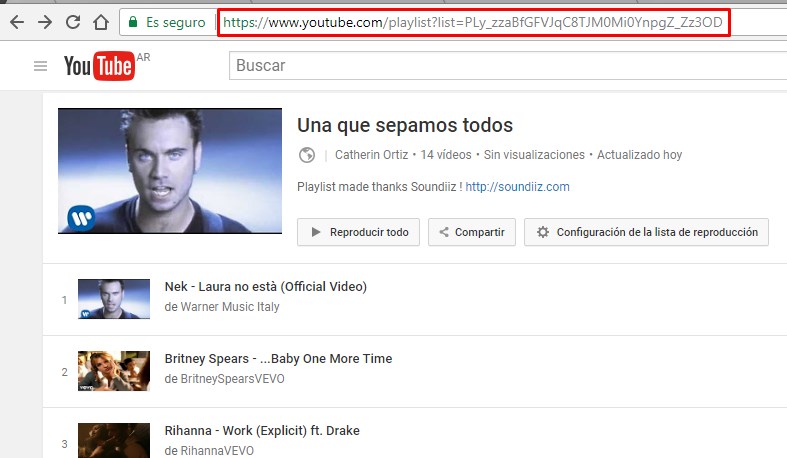
Task: Open Britney Spears Baby One More Time
Action: [279, 359]
